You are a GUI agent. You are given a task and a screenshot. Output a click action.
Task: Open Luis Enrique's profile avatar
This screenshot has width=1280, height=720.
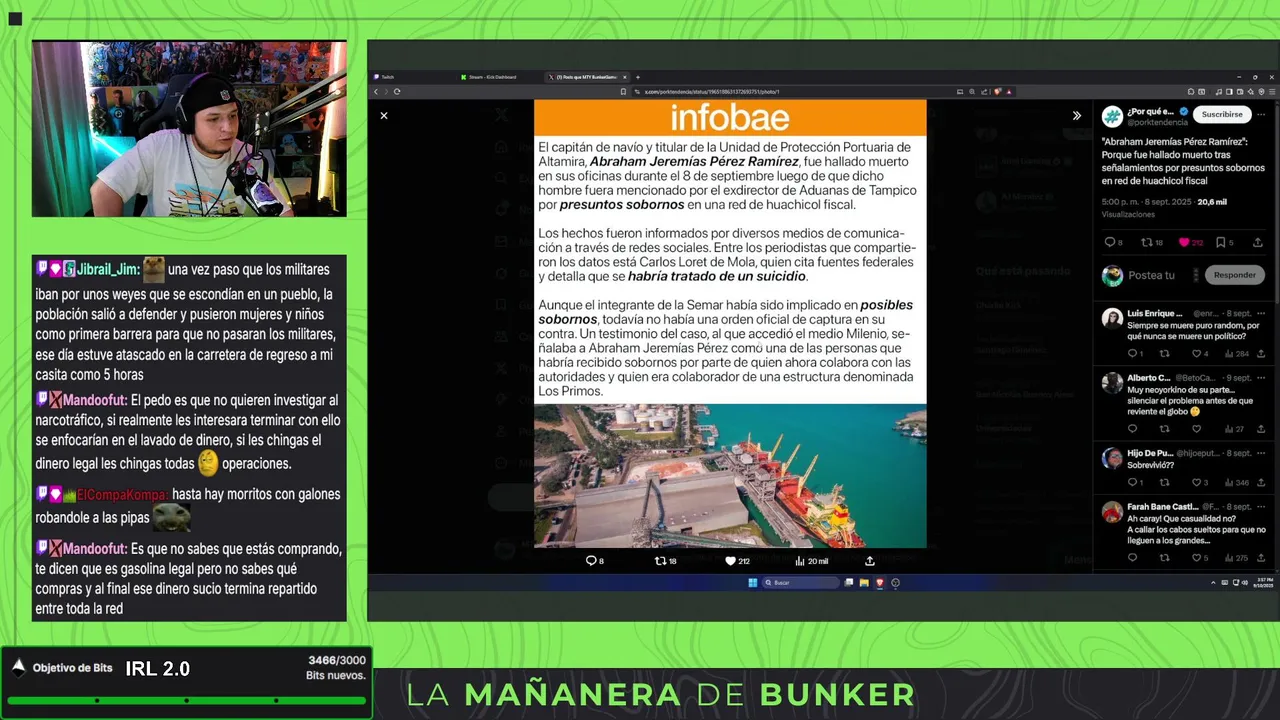(x=1112, y=318)
